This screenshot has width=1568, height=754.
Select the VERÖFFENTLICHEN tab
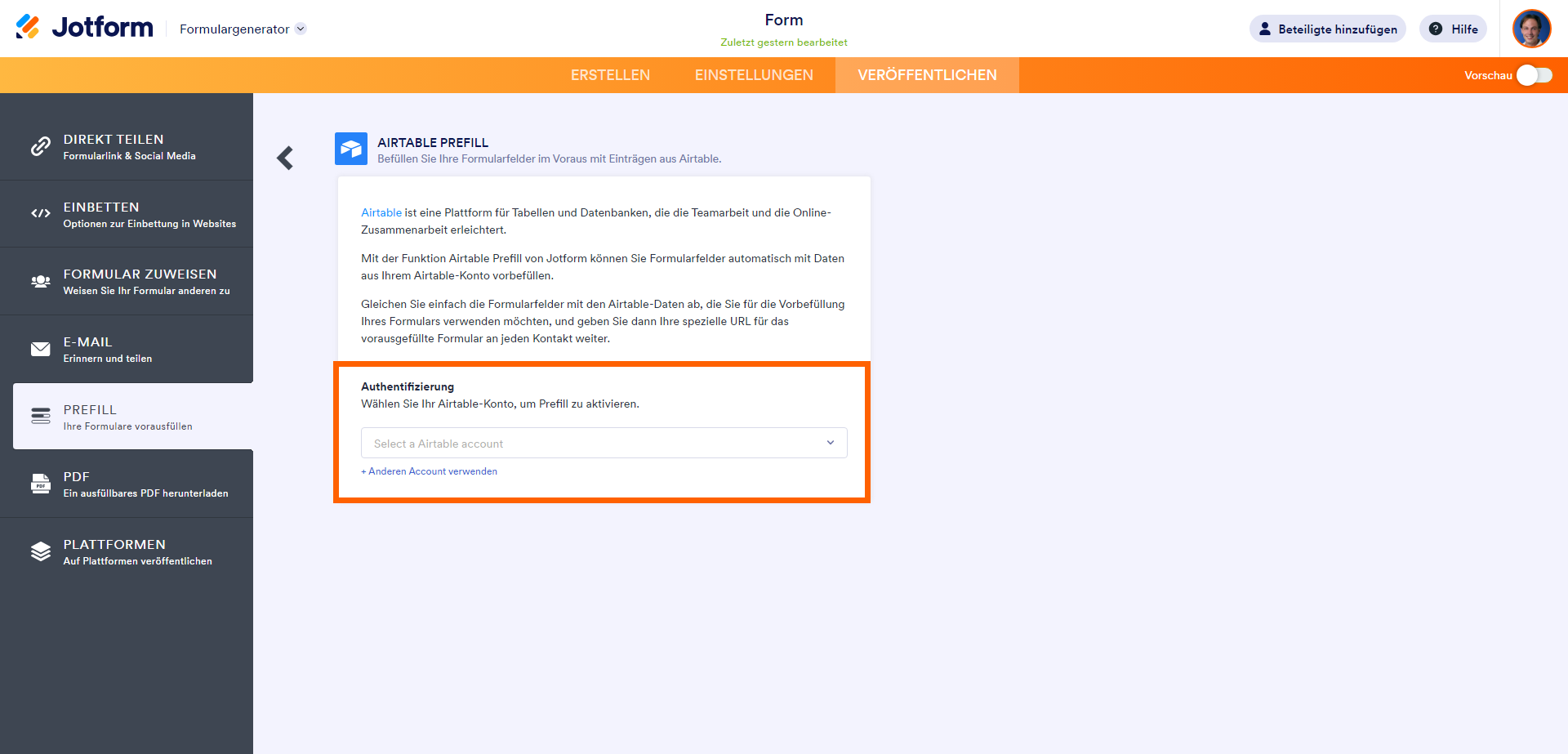click(x=927, y=75)
